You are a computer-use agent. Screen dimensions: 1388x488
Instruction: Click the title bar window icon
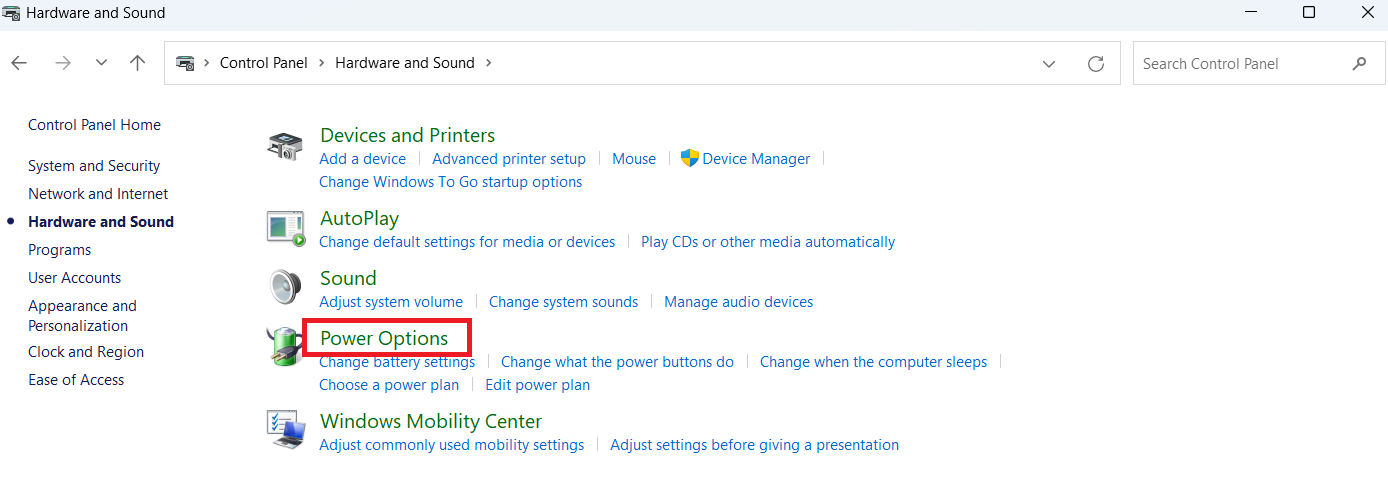[11, 13]
